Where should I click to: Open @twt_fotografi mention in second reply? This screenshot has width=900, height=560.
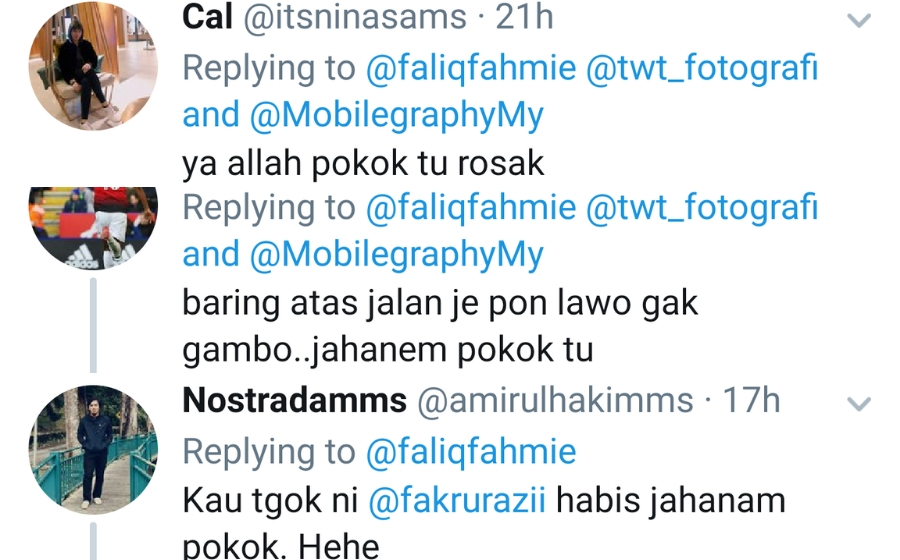(x=702, y=208)
